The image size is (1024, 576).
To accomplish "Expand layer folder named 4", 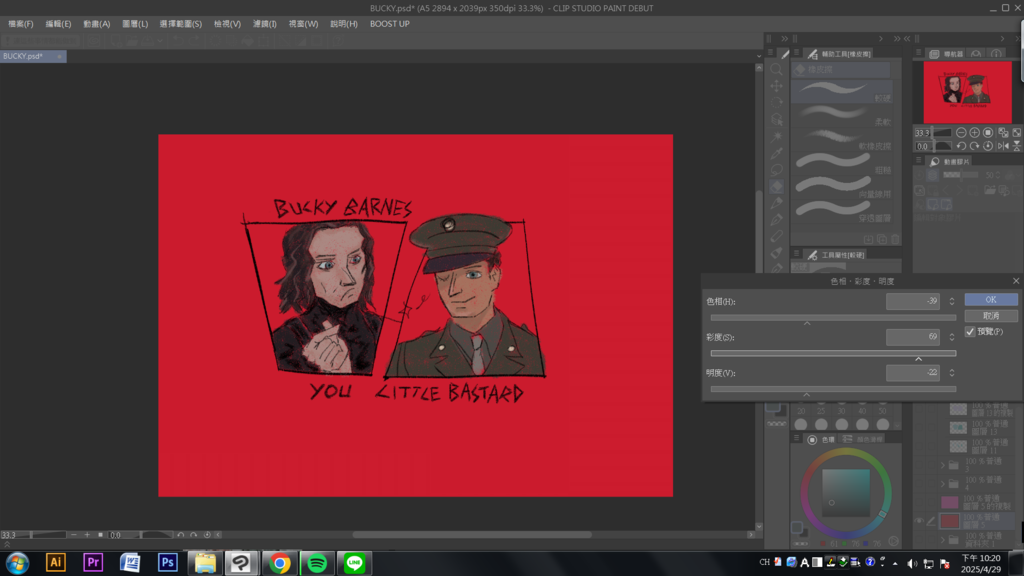I will [x=942, y=484].
